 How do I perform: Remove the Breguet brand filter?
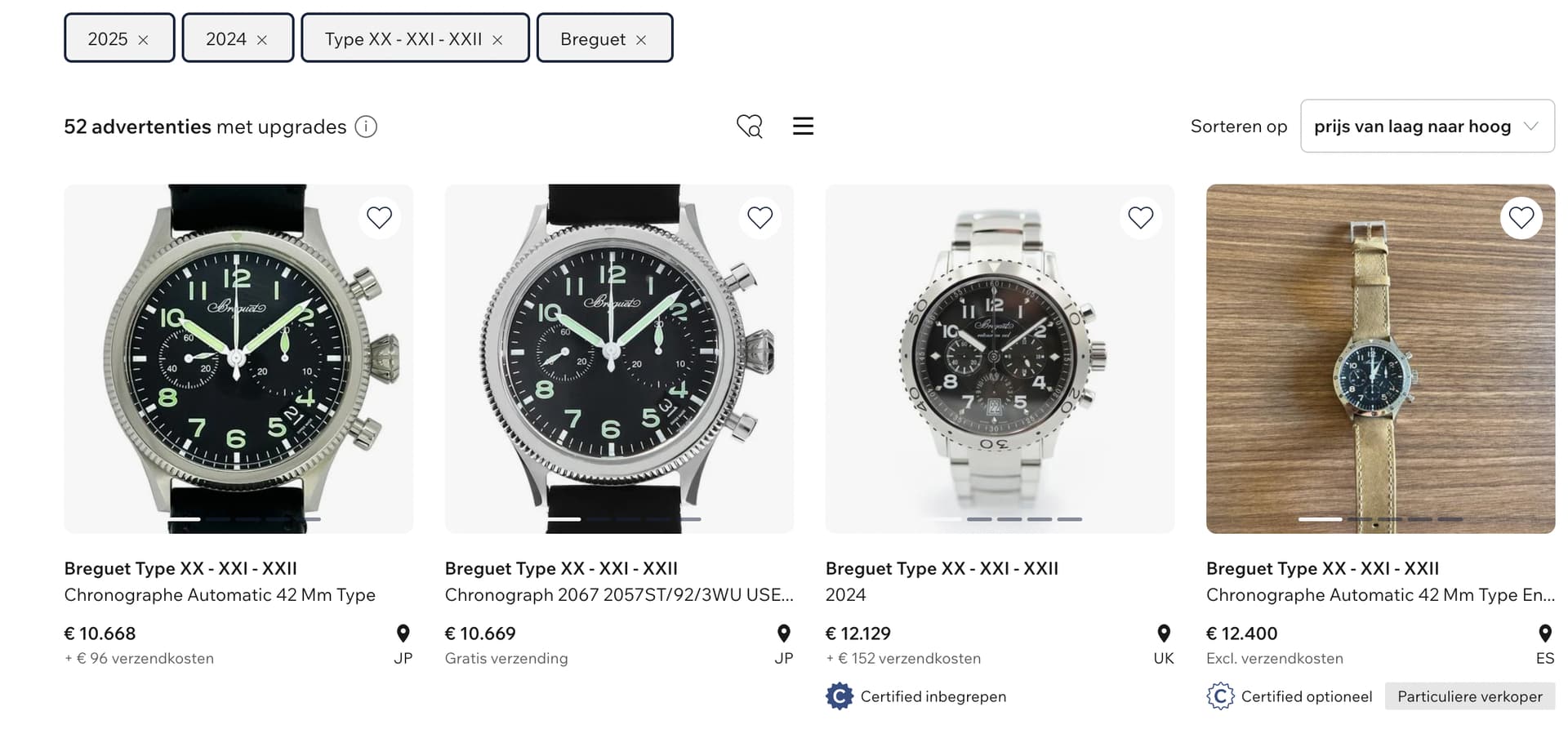click(641, 40)
